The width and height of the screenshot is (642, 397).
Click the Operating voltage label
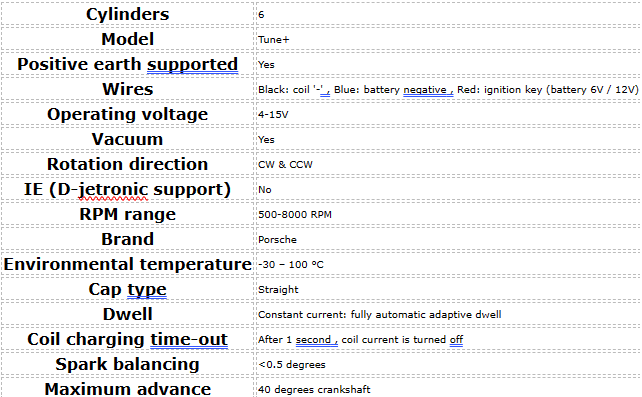click(127, 114)
